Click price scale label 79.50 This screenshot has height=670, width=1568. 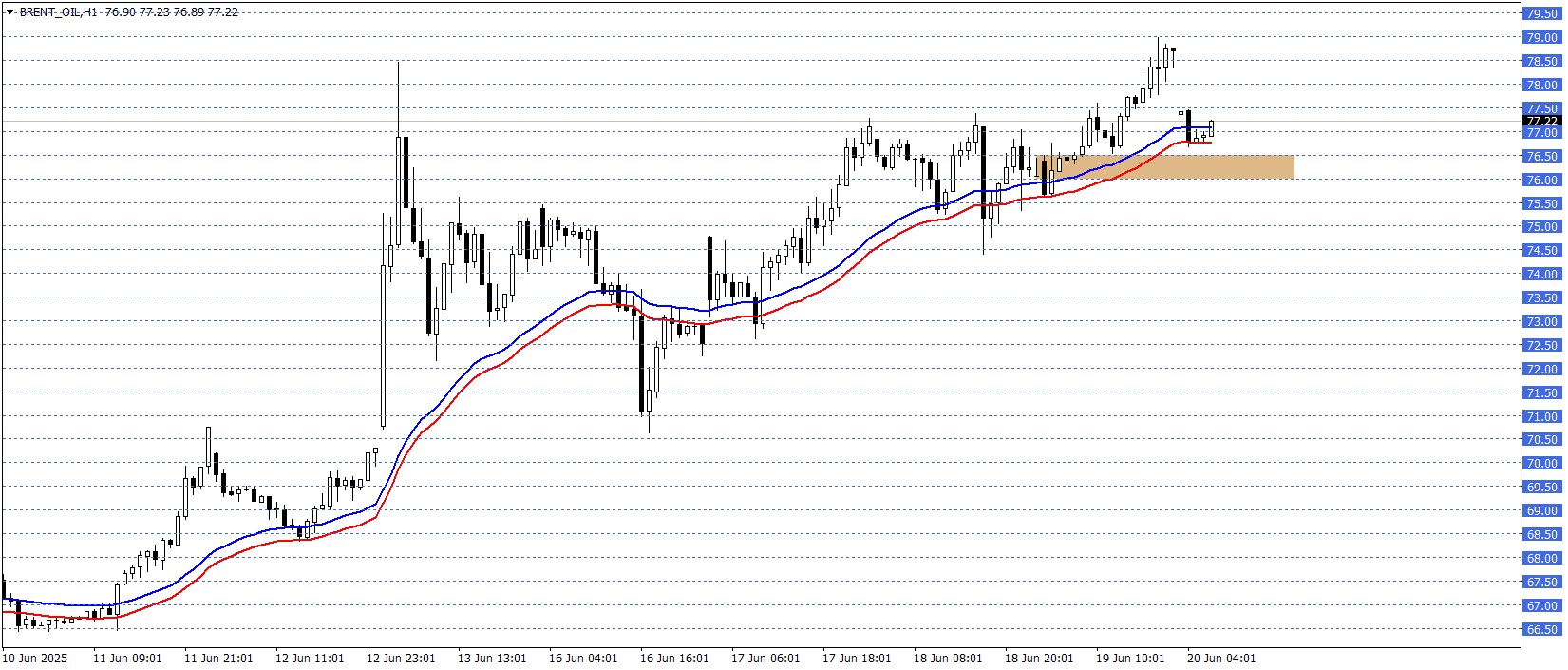1541,14
